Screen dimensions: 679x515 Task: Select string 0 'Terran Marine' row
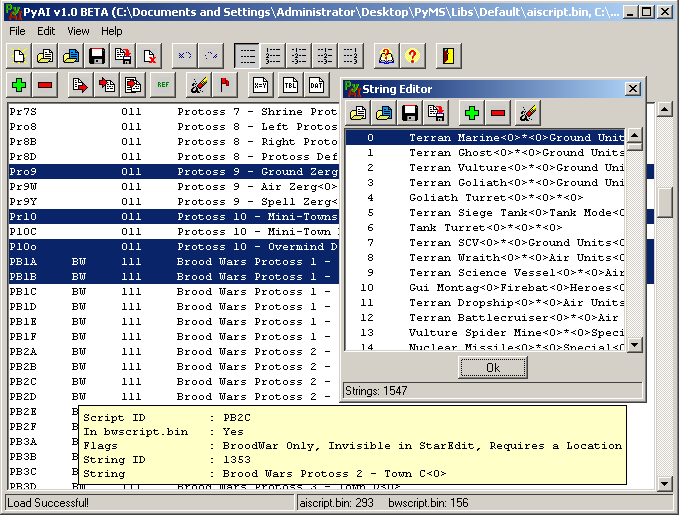[485, 138]
